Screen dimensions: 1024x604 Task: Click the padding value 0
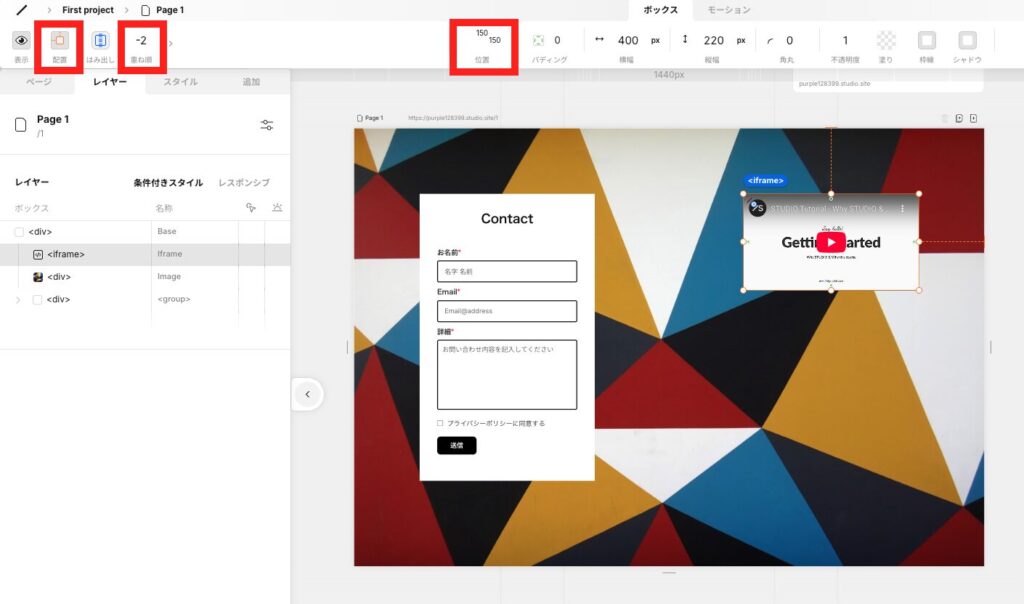click(x=557, y=40)
